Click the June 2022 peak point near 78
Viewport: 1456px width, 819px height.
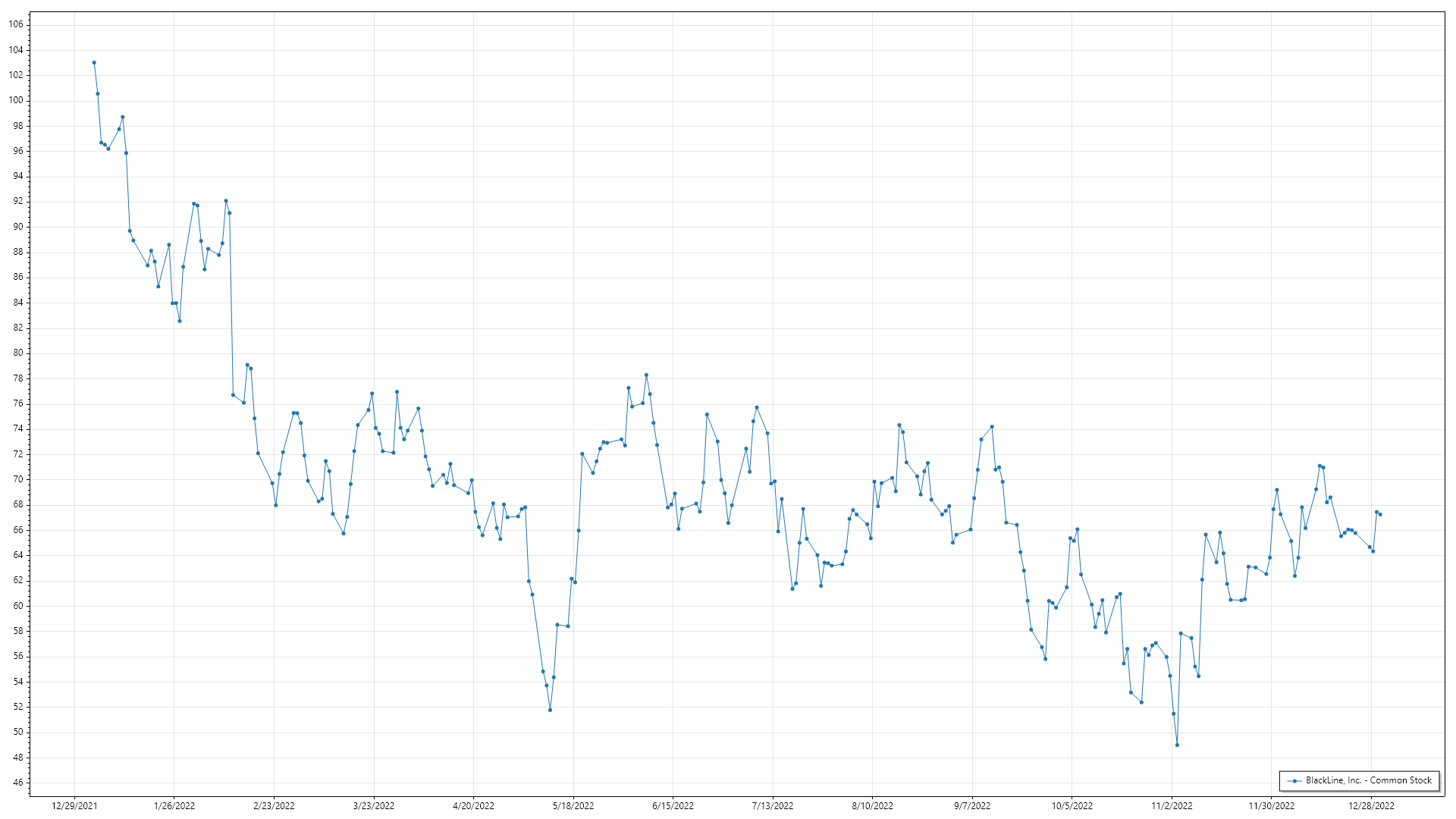point(646,375)
